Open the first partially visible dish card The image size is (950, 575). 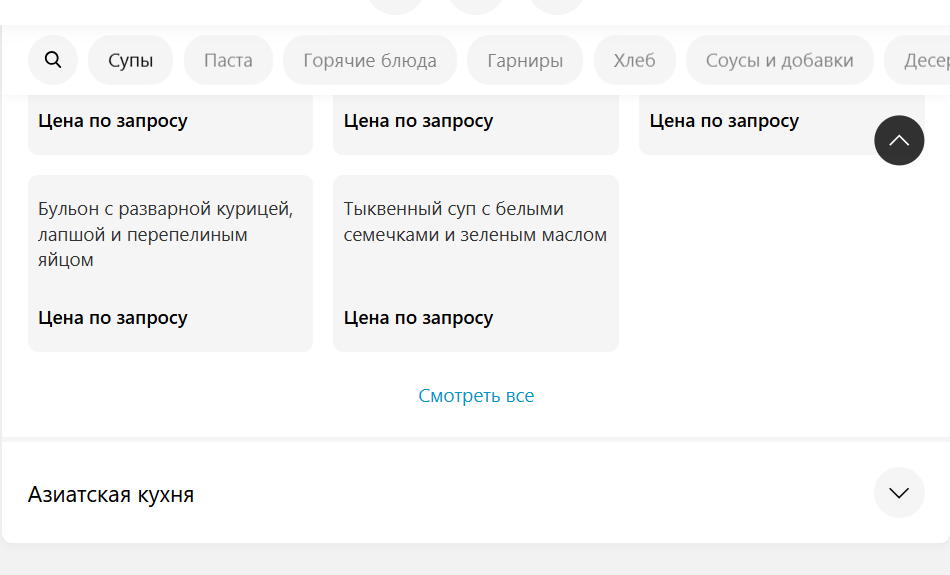click(170, 124)
